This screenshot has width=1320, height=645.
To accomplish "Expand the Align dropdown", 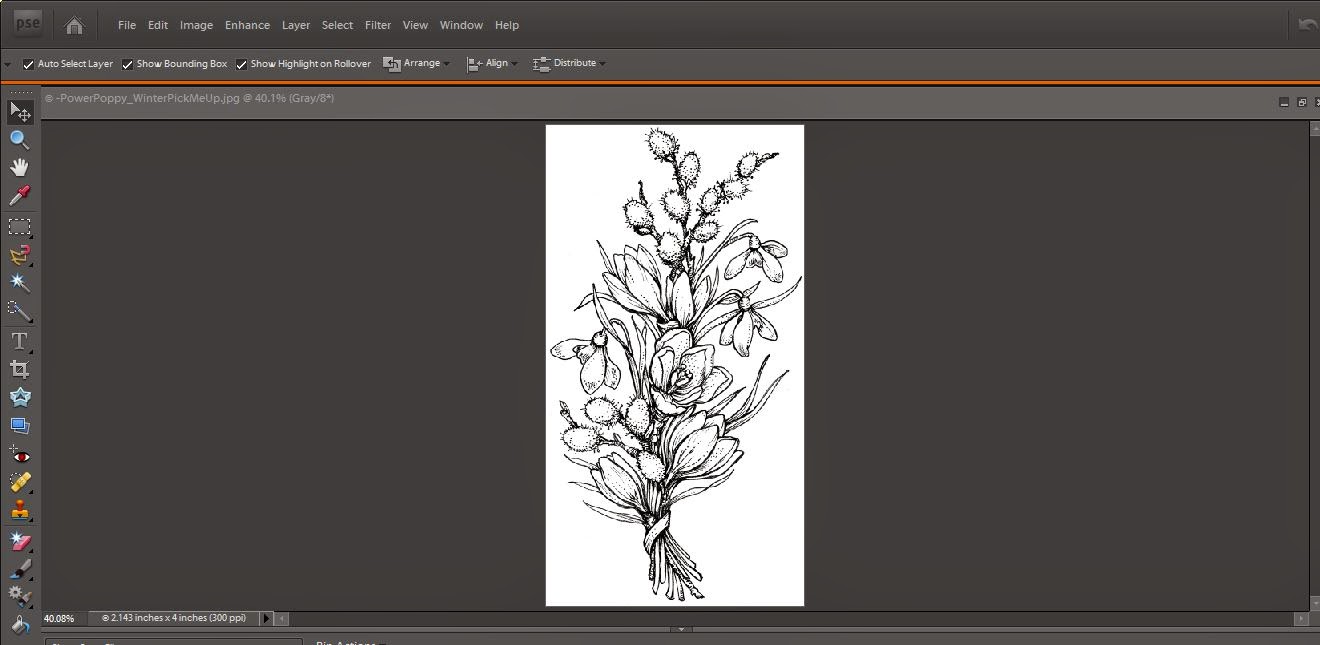I will click(x=492, y=63).
